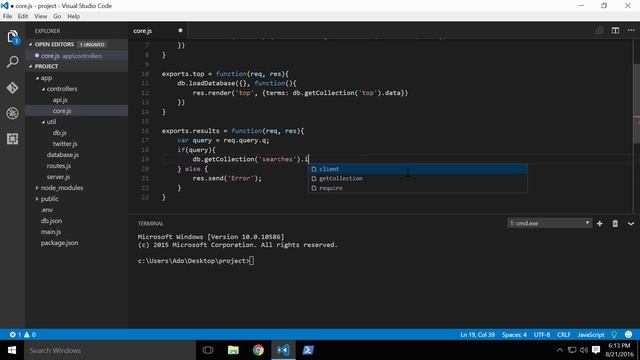Open the .env file

(47, 210)
